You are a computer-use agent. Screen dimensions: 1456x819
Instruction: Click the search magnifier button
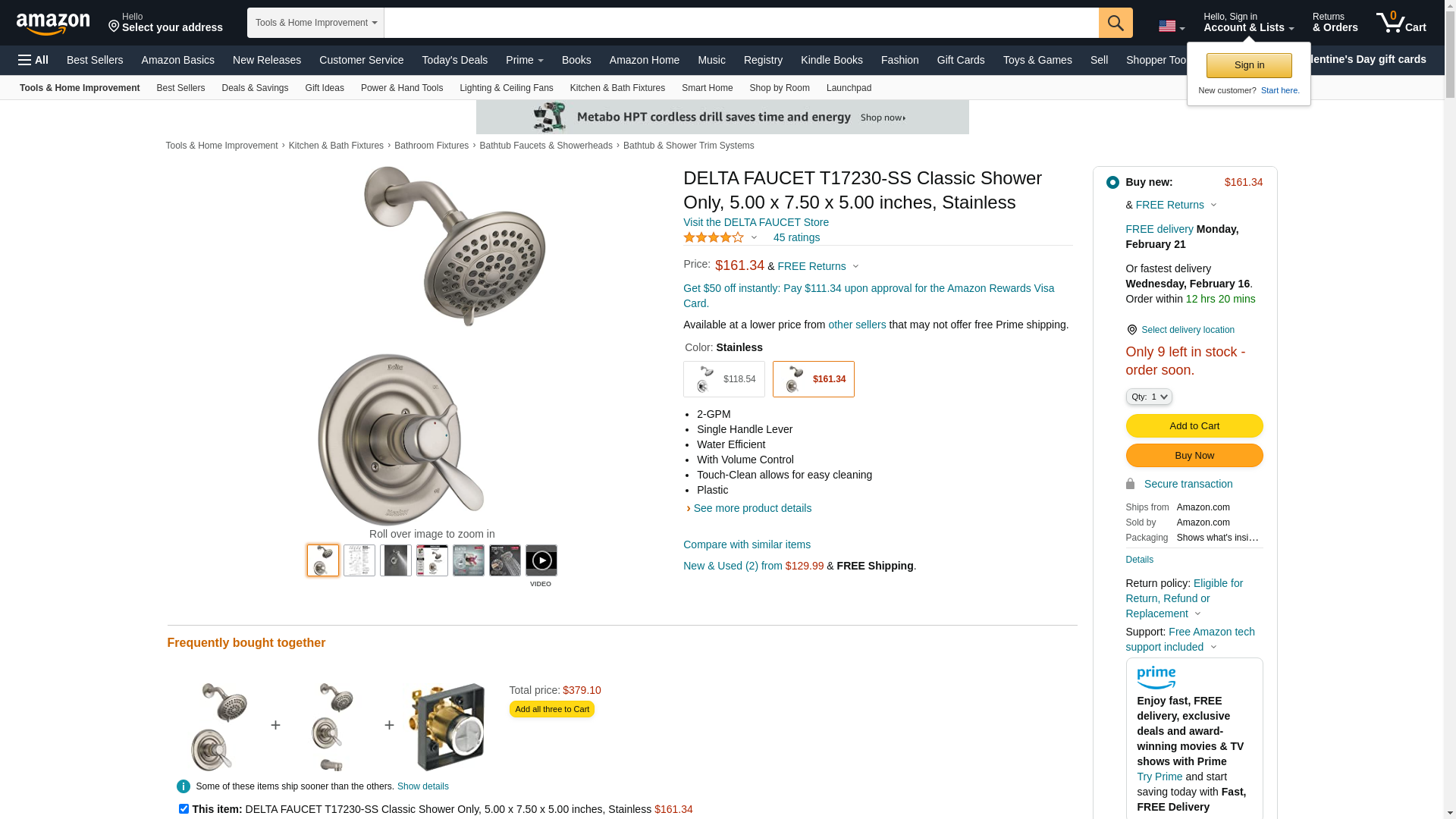click(1116, 23)
